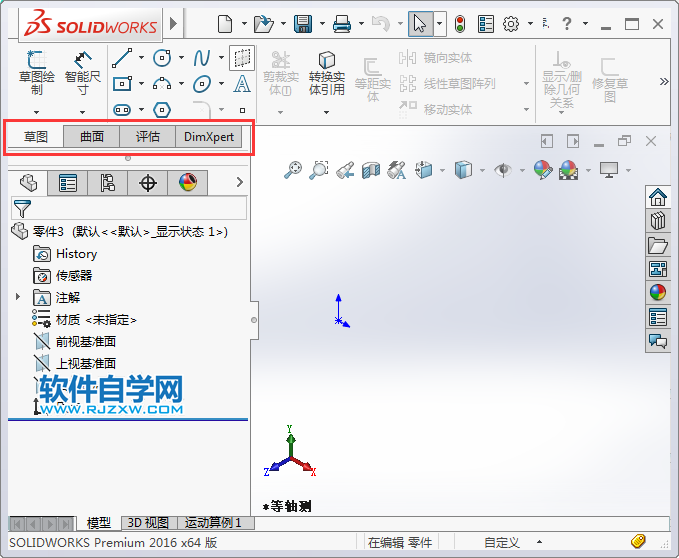
Task: Select the History tree item
Action: pos(65,254)
